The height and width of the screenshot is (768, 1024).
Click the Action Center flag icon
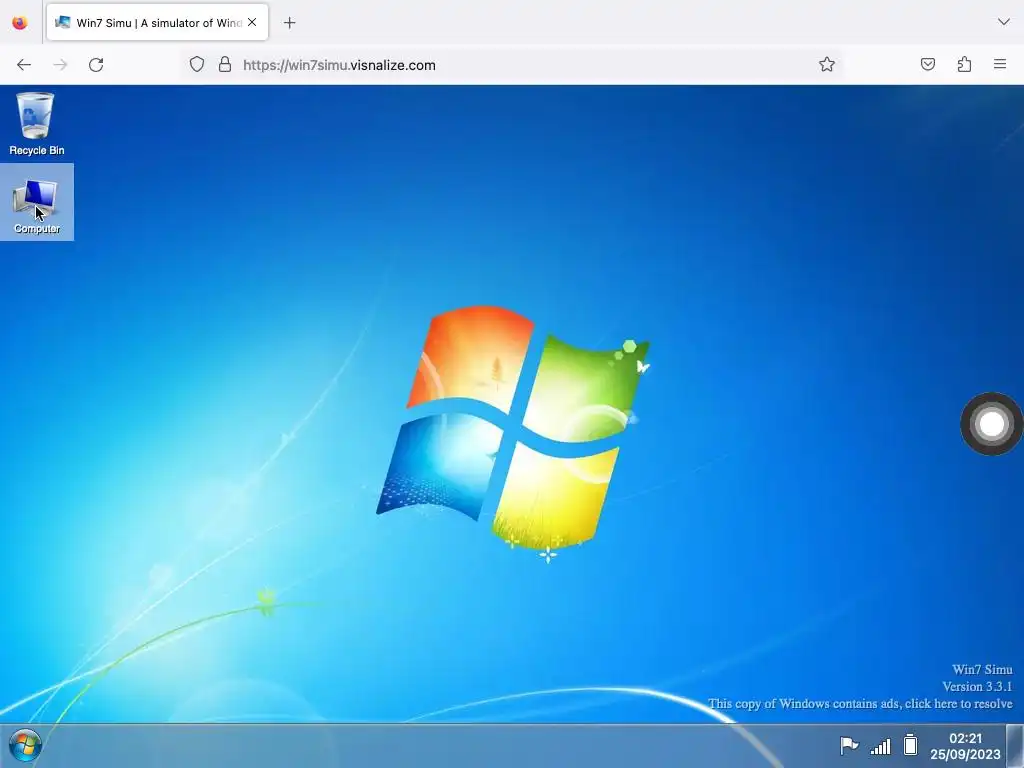tap(849, 745)
